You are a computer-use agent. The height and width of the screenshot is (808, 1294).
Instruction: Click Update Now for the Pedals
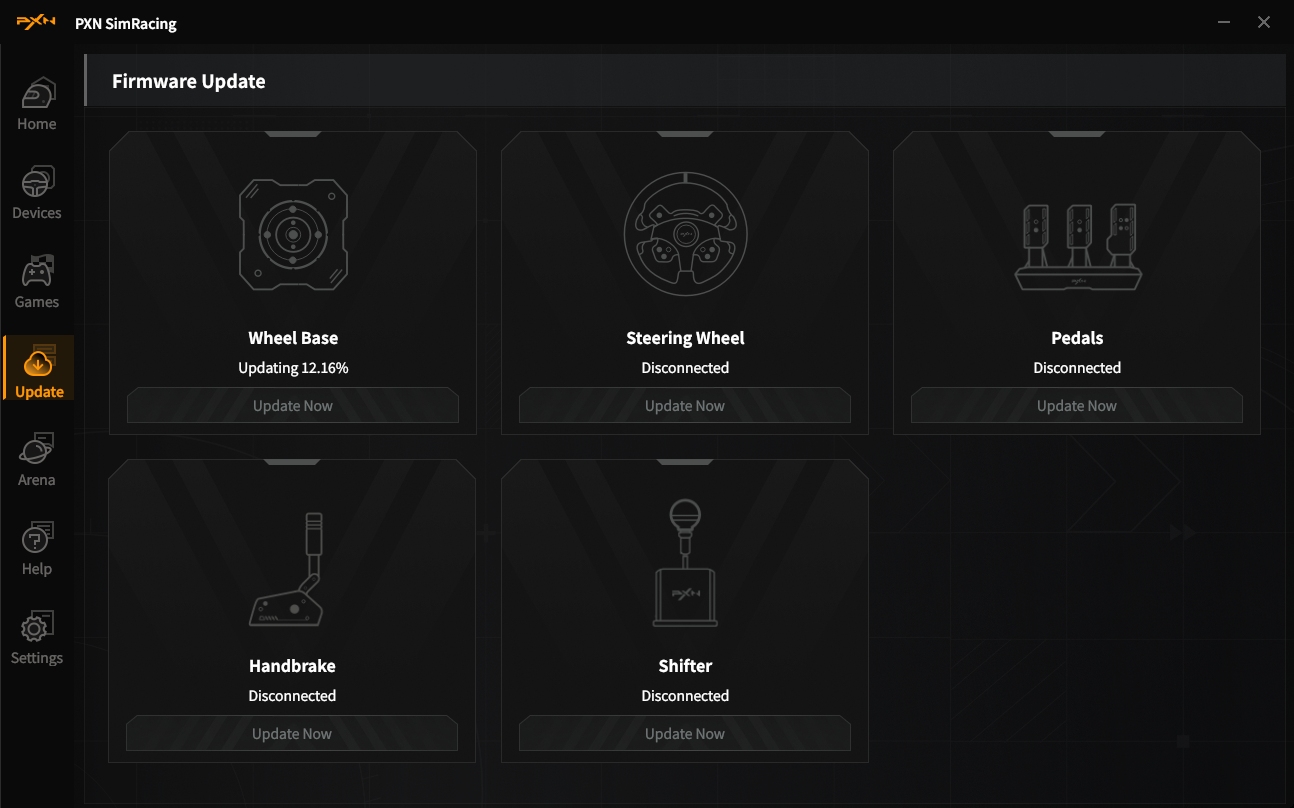[1077, 406]
